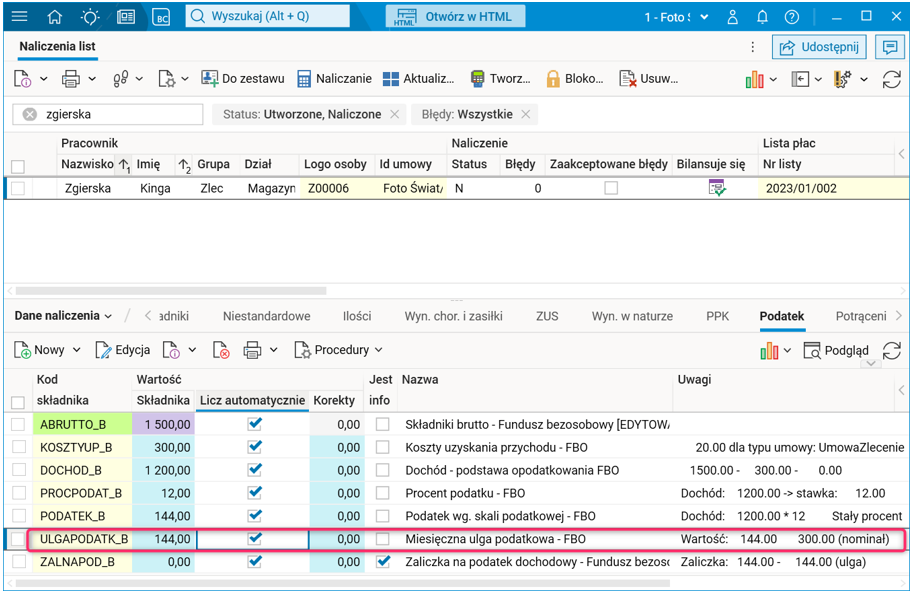Open the Nowy dropdown in lower toolbar

(x=78, y=350)
